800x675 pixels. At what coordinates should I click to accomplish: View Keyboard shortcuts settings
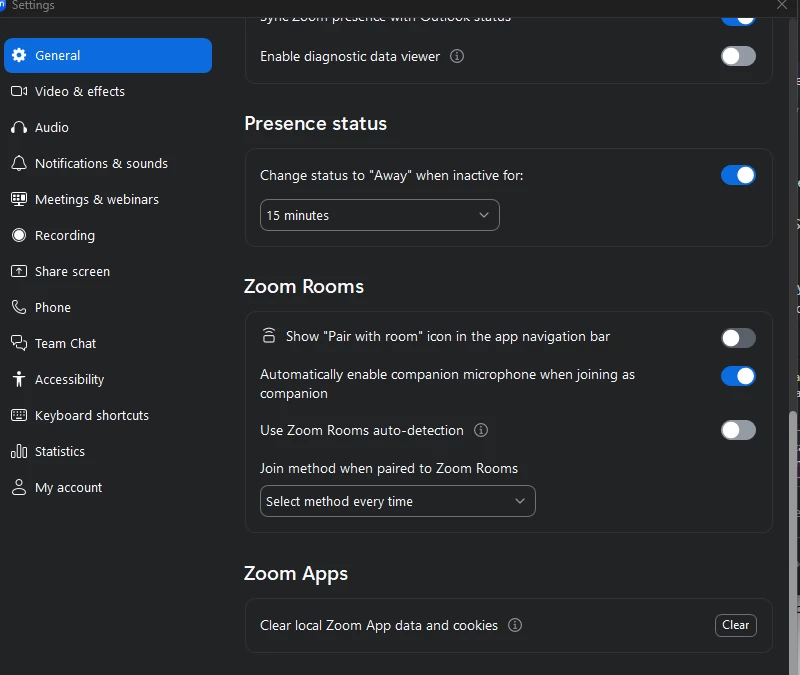(108, 415)
